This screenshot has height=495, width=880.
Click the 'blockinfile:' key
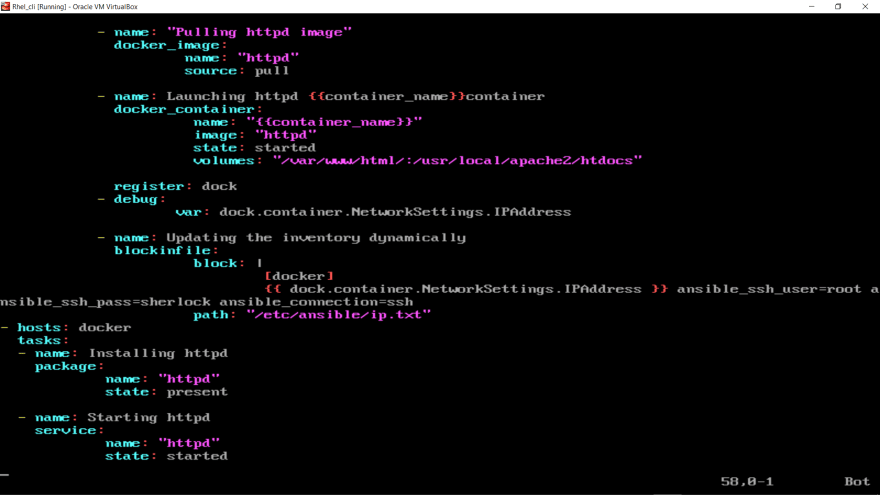166,250
